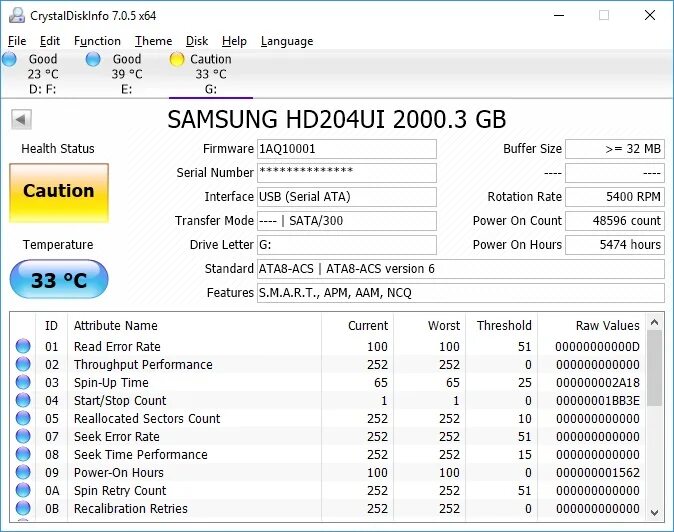Click the Threshold column header
Image resolution: width=674 pixels, height=532 pixels.
coord(501,326)
